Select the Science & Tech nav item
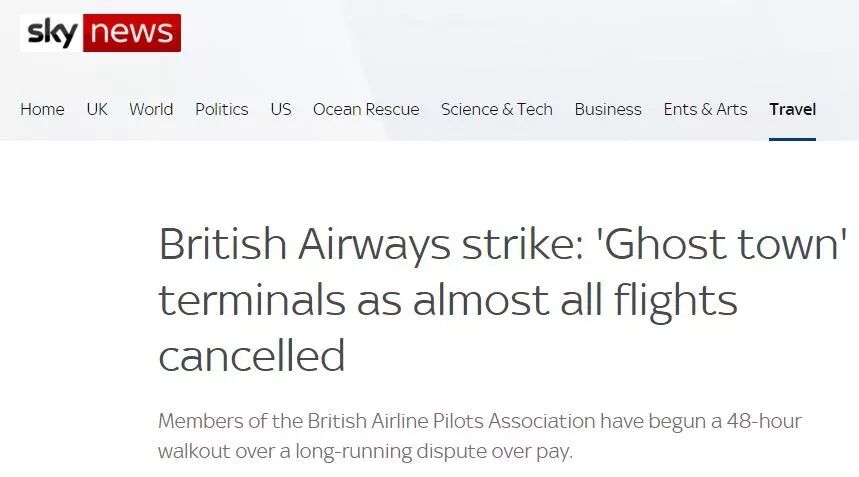Viewport: 859px width, 477px height. pyautogui.click(x=497, y=109)
